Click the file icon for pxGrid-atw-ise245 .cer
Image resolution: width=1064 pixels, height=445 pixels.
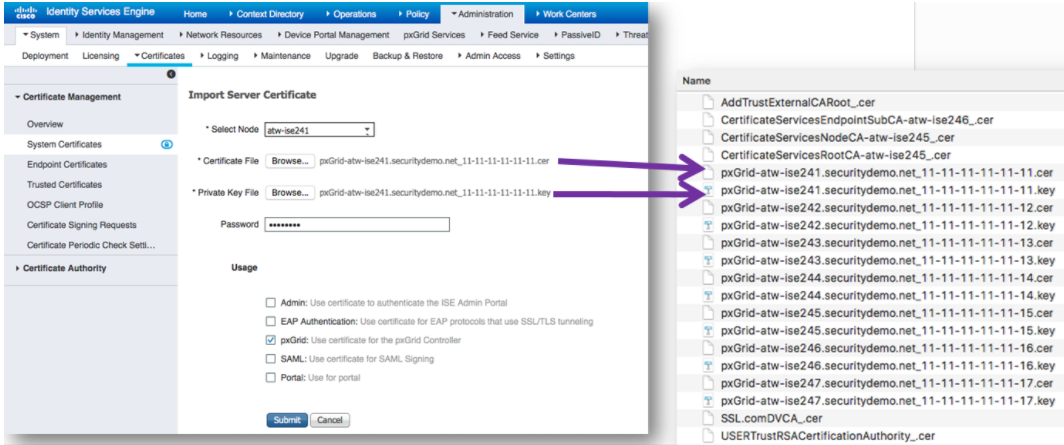pyautogui.click(x=708, y=313)
